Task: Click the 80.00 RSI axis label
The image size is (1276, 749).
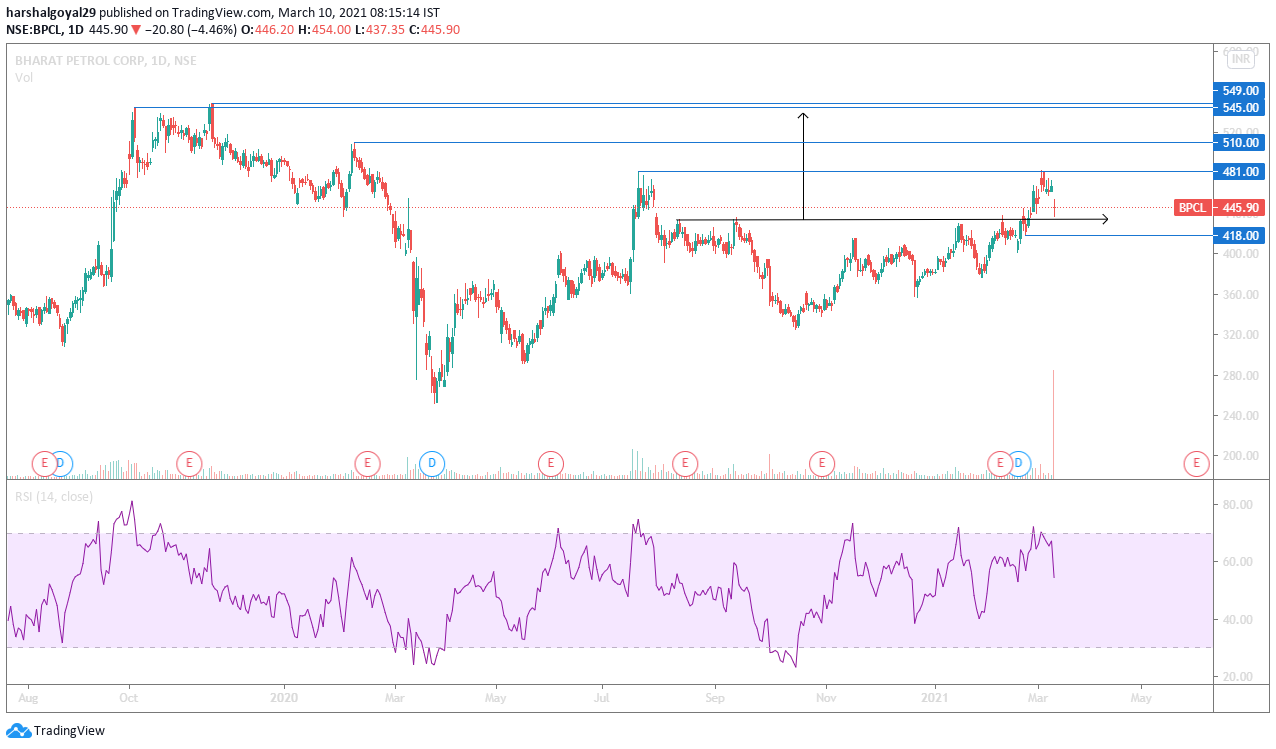Action: (1238, 505)
